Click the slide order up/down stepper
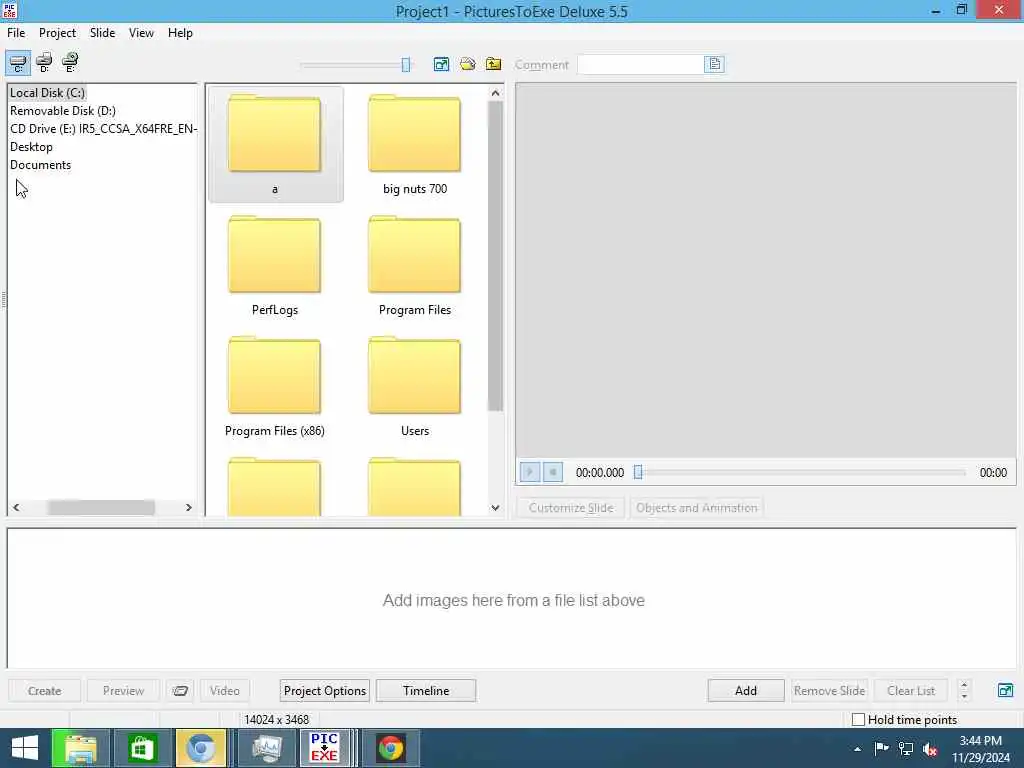The height and width of the screenshot is (768, 1024). click(964, 690)
